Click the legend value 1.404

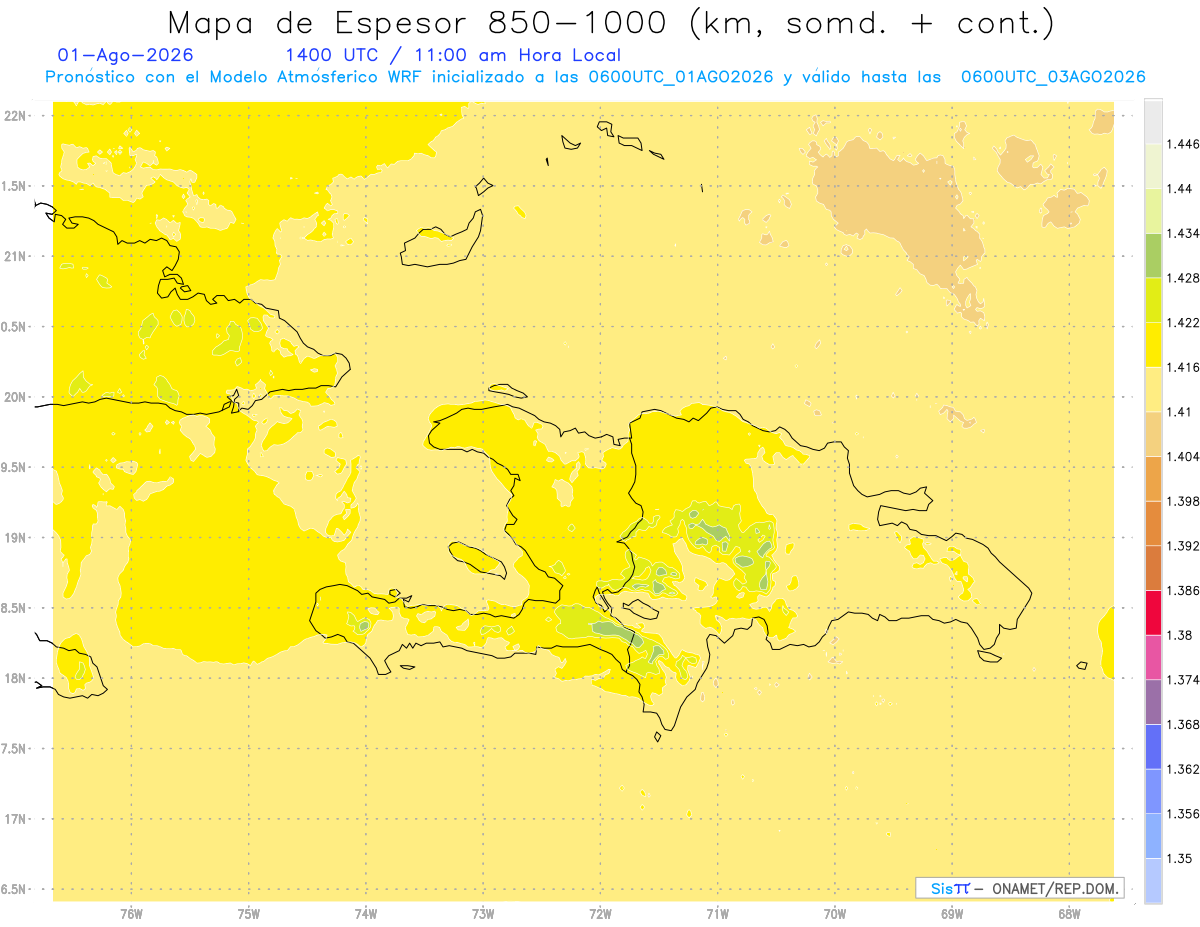point(1184,456)
